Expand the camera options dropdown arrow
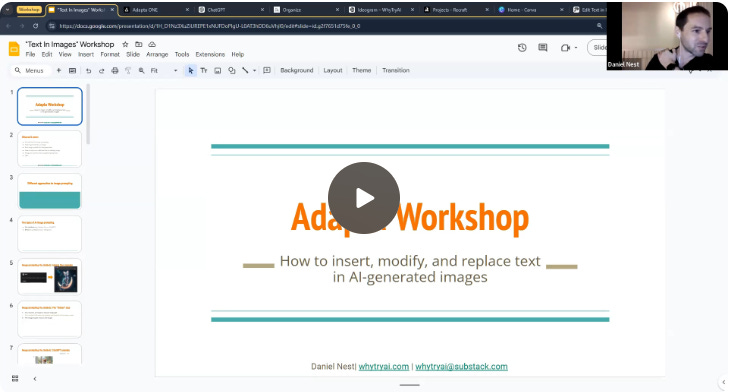This screenshot has height=392, width=729. coord(576,47)
